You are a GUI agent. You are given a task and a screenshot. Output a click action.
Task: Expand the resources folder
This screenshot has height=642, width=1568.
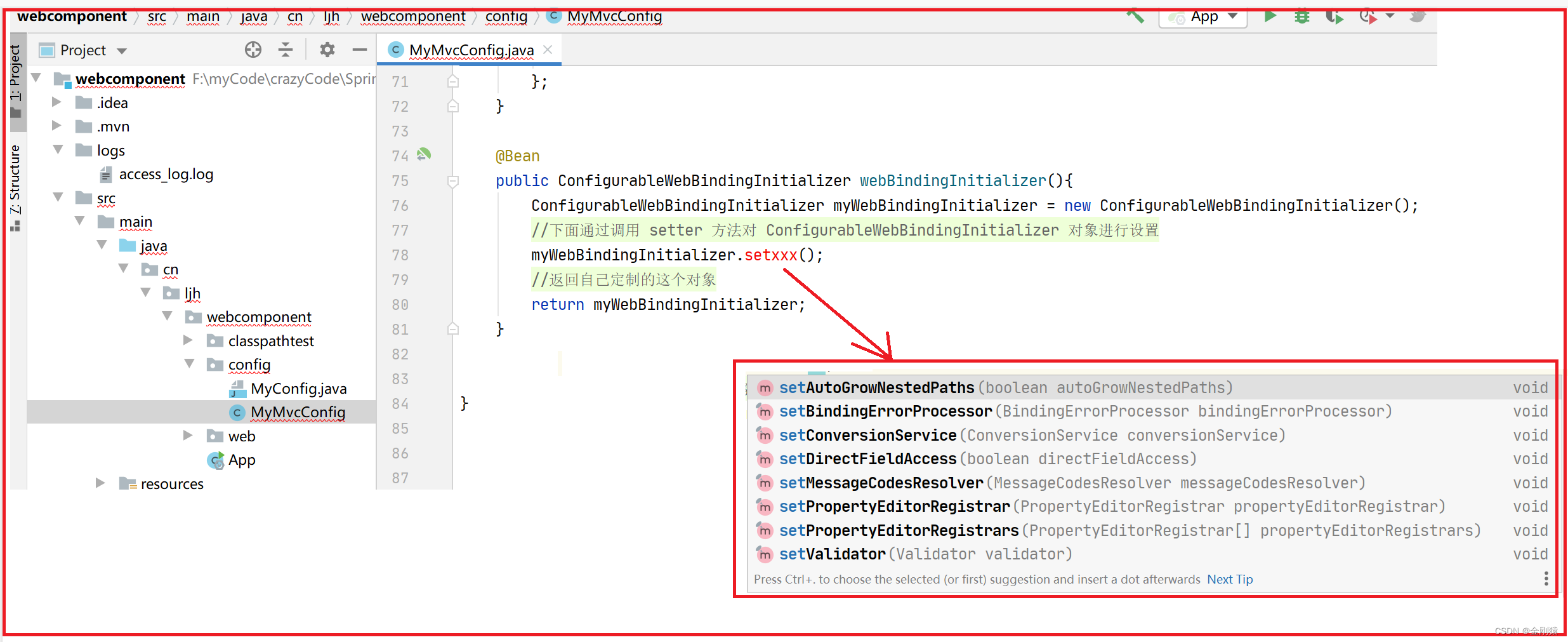(x=100, y=483)
